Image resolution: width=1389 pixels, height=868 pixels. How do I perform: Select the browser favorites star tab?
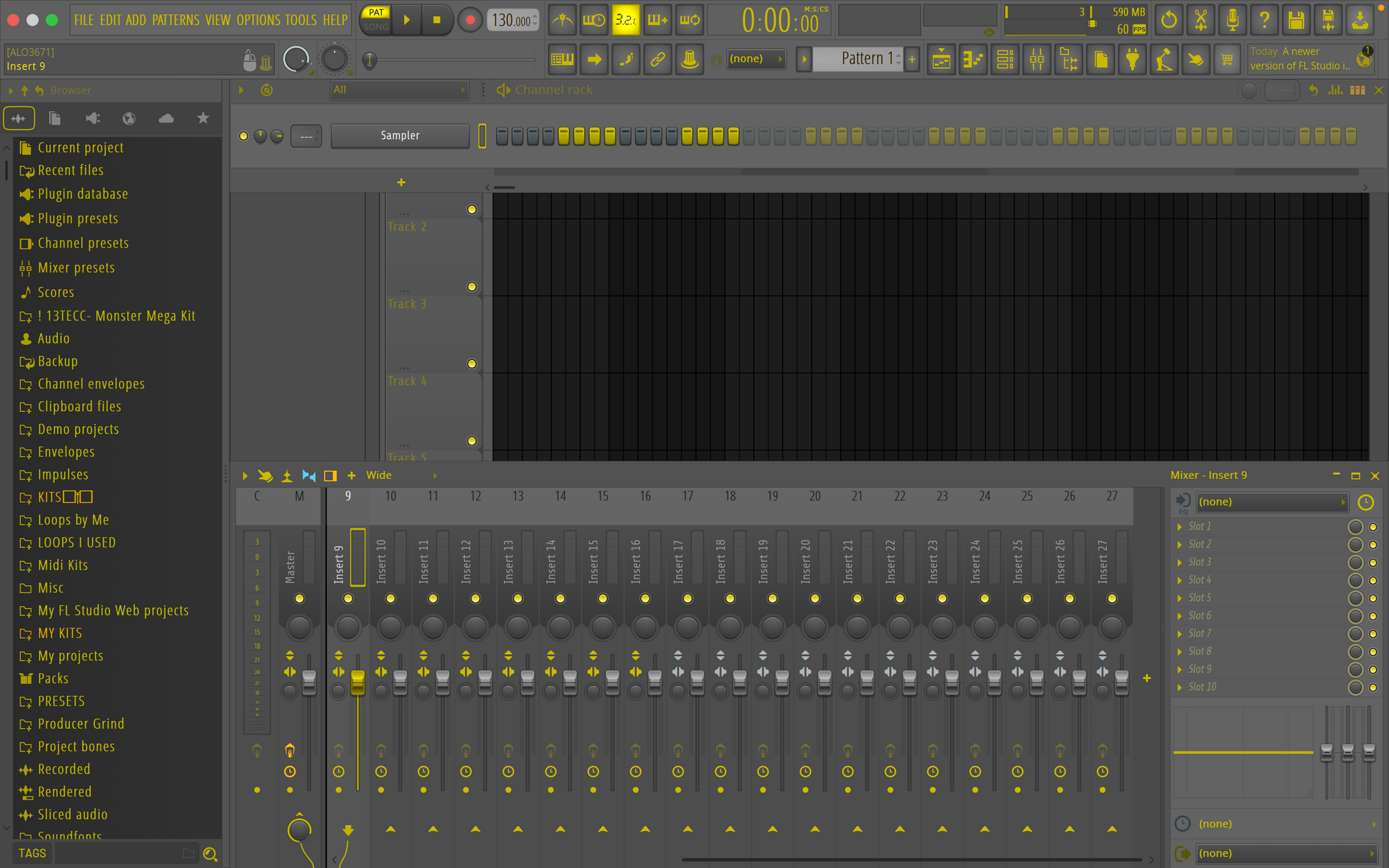click(x=203, y=118)
